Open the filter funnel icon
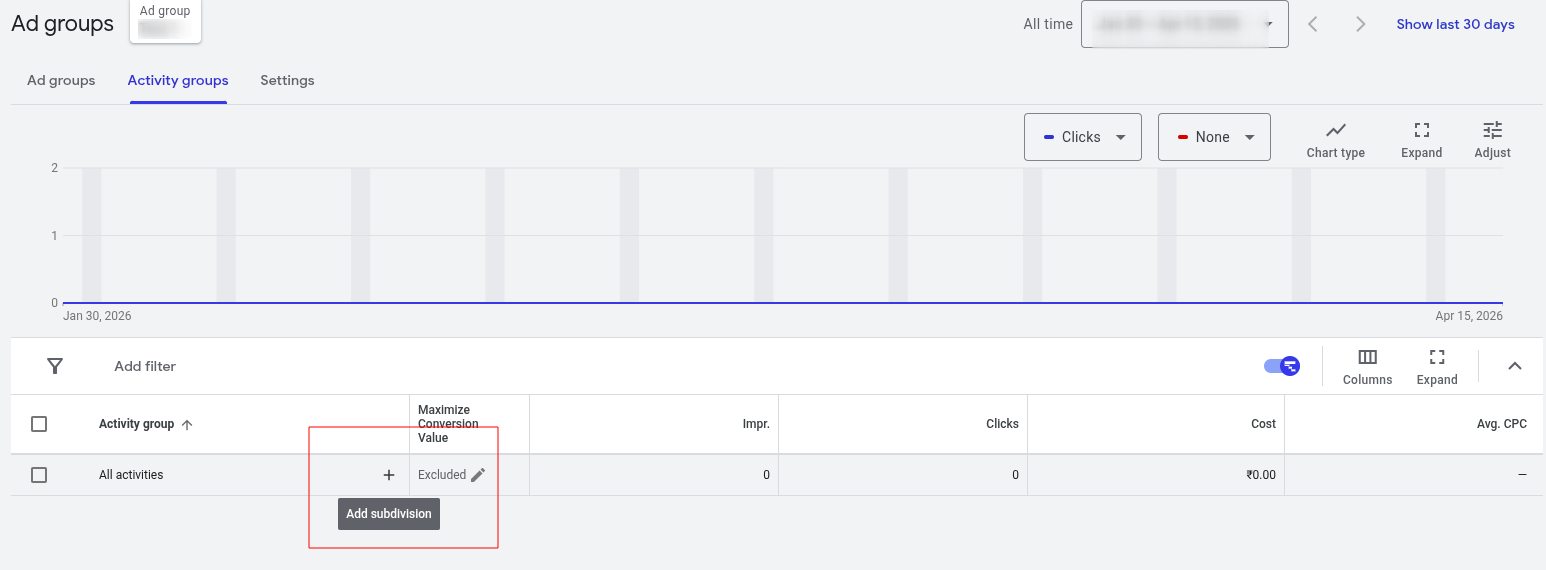This screenshot has height=570, width=1546. pos(55,366)
